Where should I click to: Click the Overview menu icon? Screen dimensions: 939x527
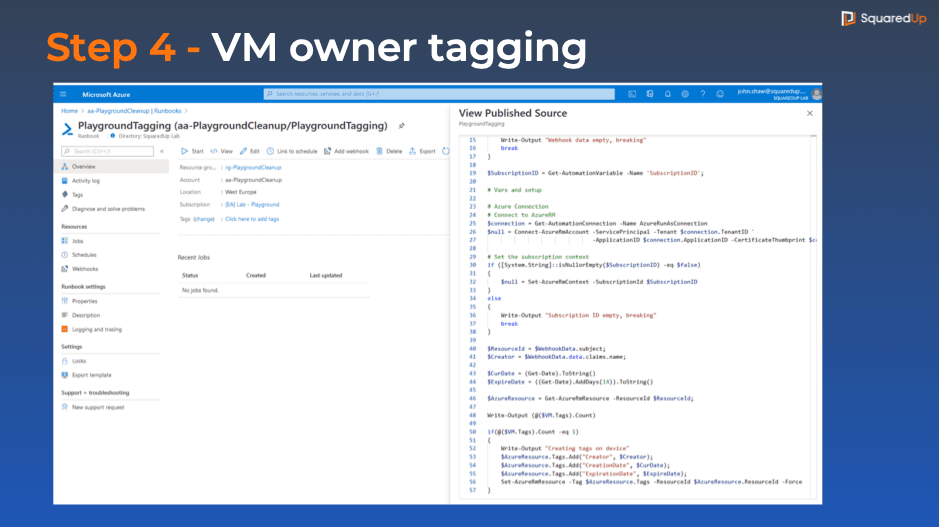(65, 166)
